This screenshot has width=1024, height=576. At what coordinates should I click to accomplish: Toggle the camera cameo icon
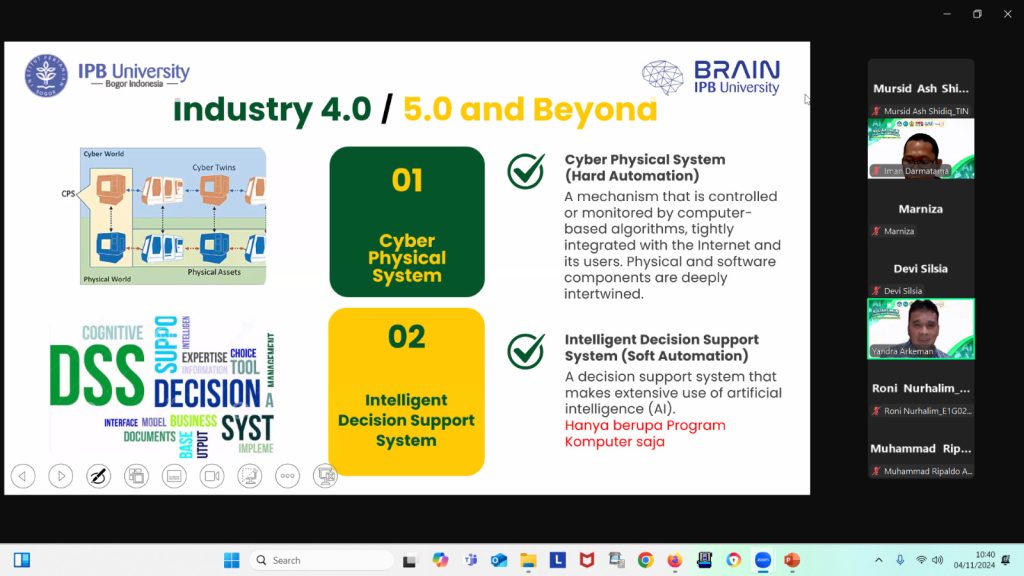point(212,476)
